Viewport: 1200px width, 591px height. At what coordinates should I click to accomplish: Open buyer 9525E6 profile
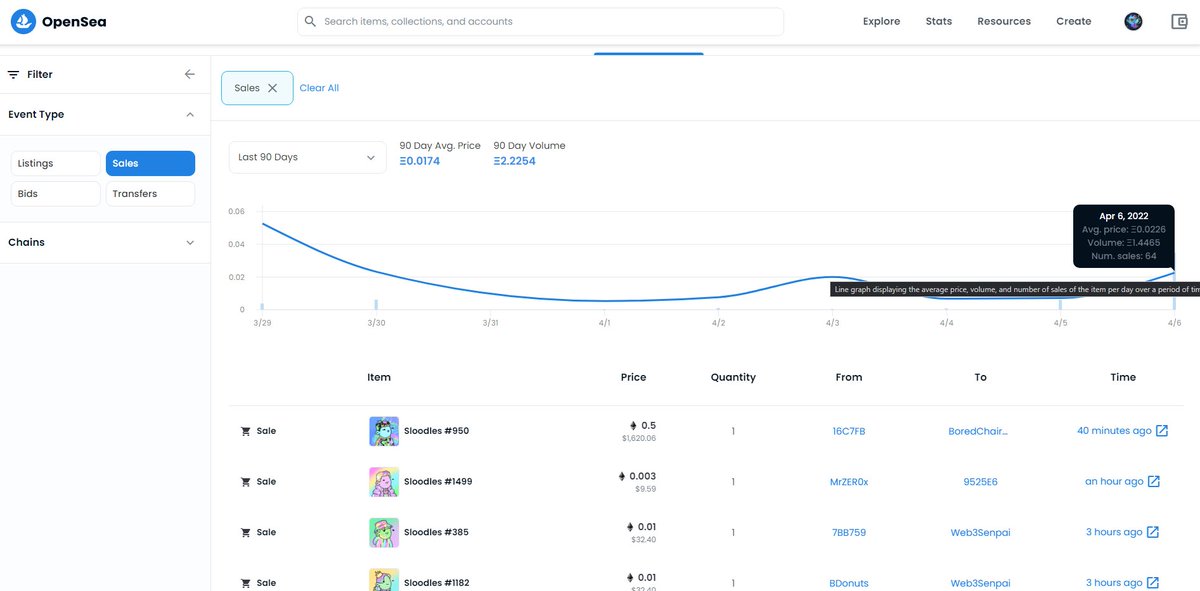980,481
